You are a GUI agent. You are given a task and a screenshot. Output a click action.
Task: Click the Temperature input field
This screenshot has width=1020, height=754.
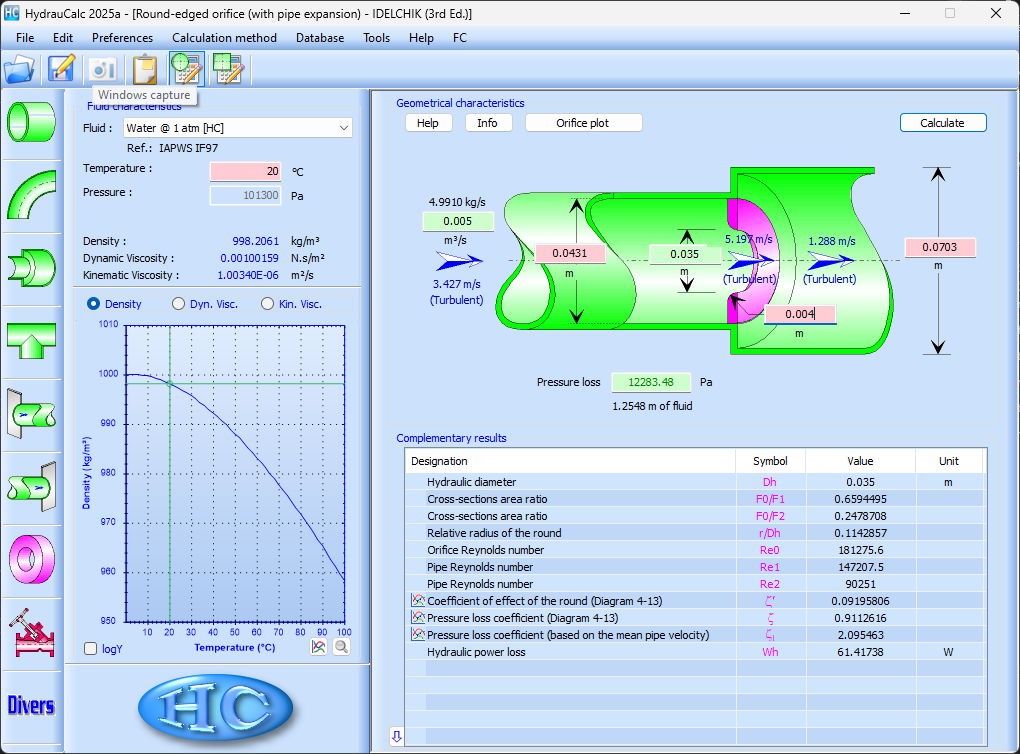246,171
